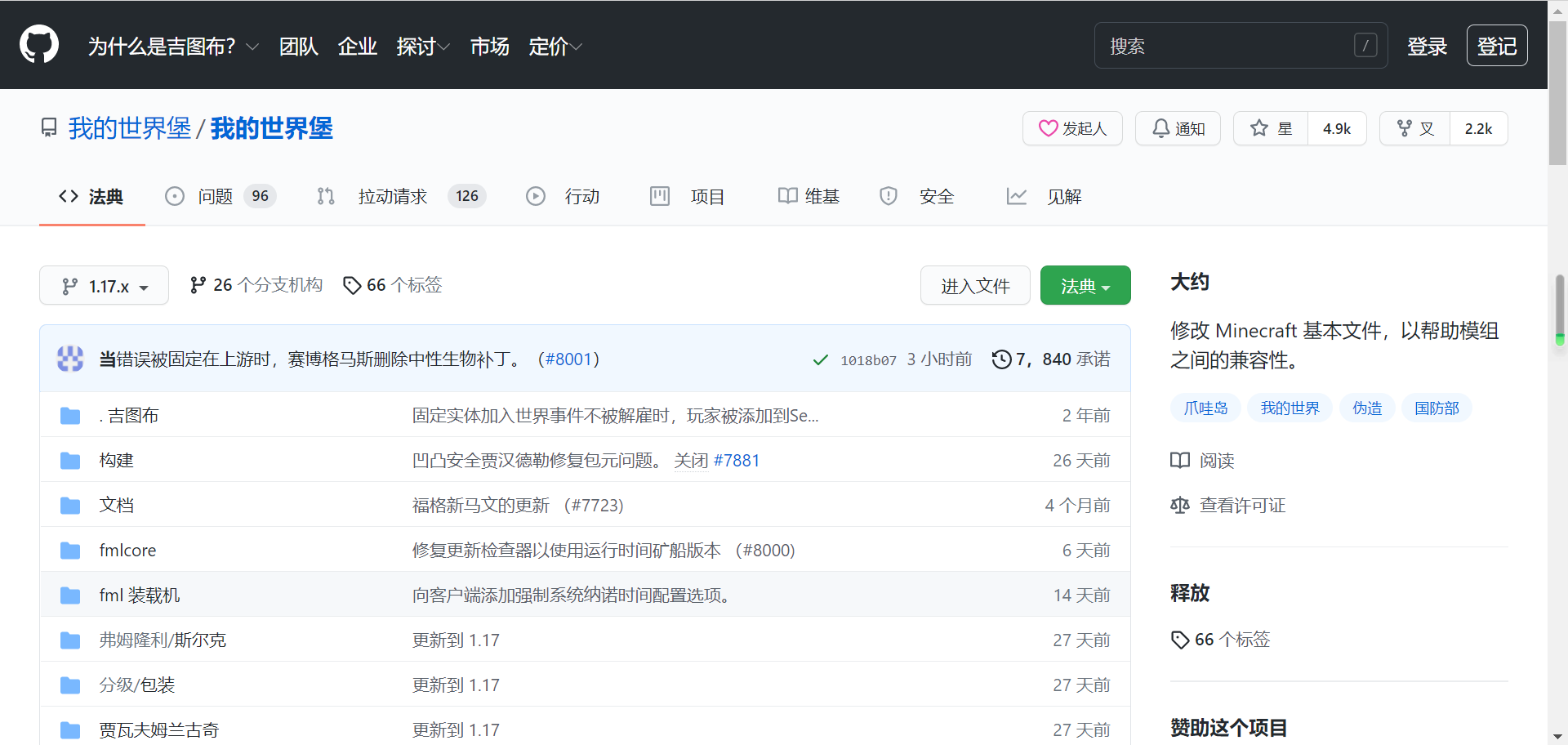Click the tag icon under 释放
The width and height of the screenshot is (1568, 745).
point(1180,640)
